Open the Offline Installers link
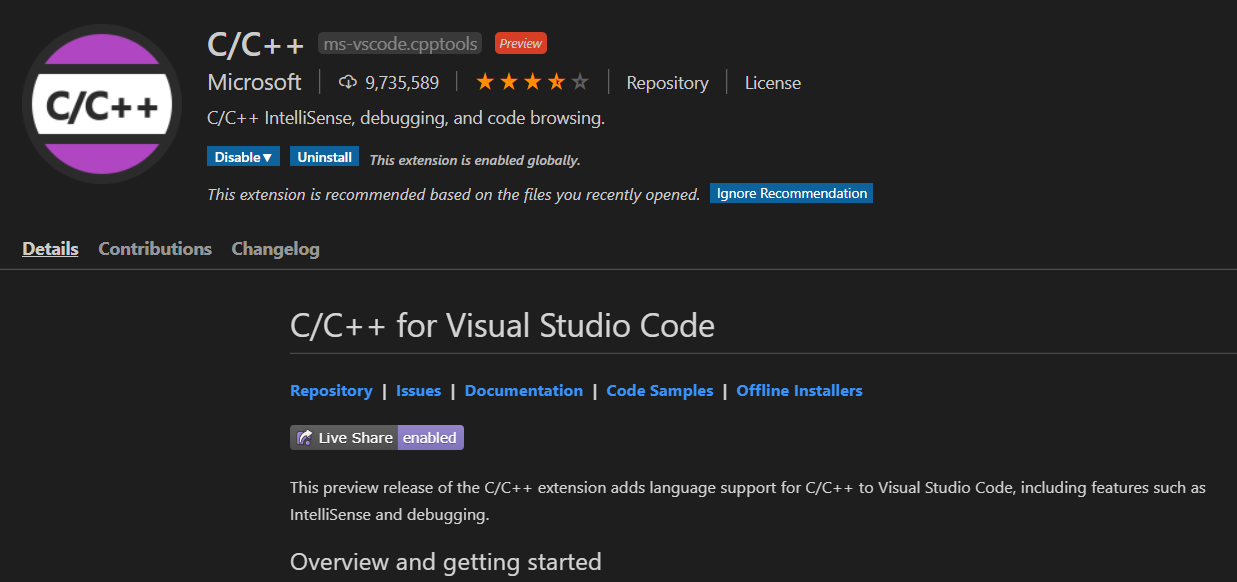The image size is (1237, 582). (x=799, y=391)
